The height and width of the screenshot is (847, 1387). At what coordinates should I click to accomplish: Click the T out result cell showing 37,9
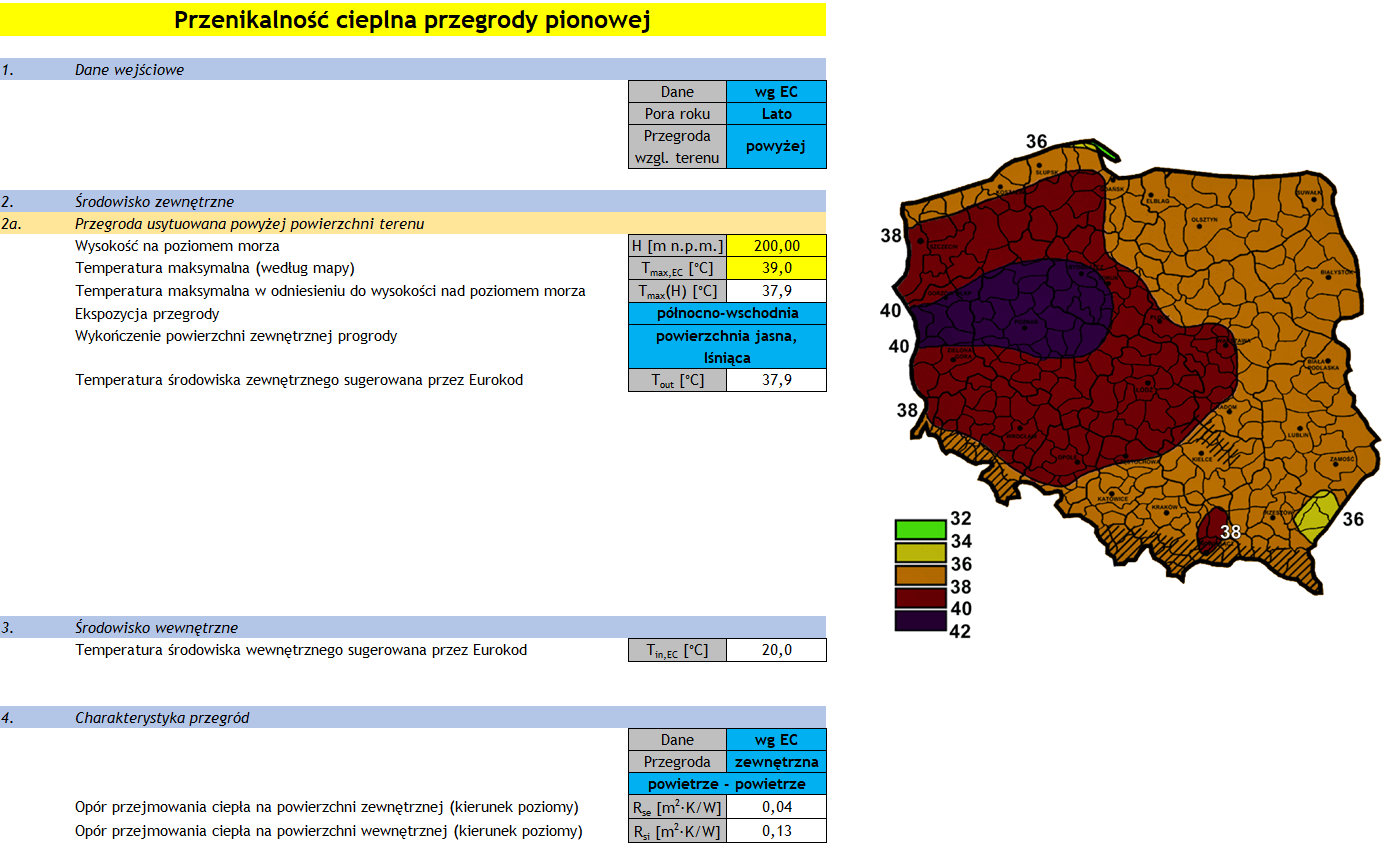(x=776, y=380)
